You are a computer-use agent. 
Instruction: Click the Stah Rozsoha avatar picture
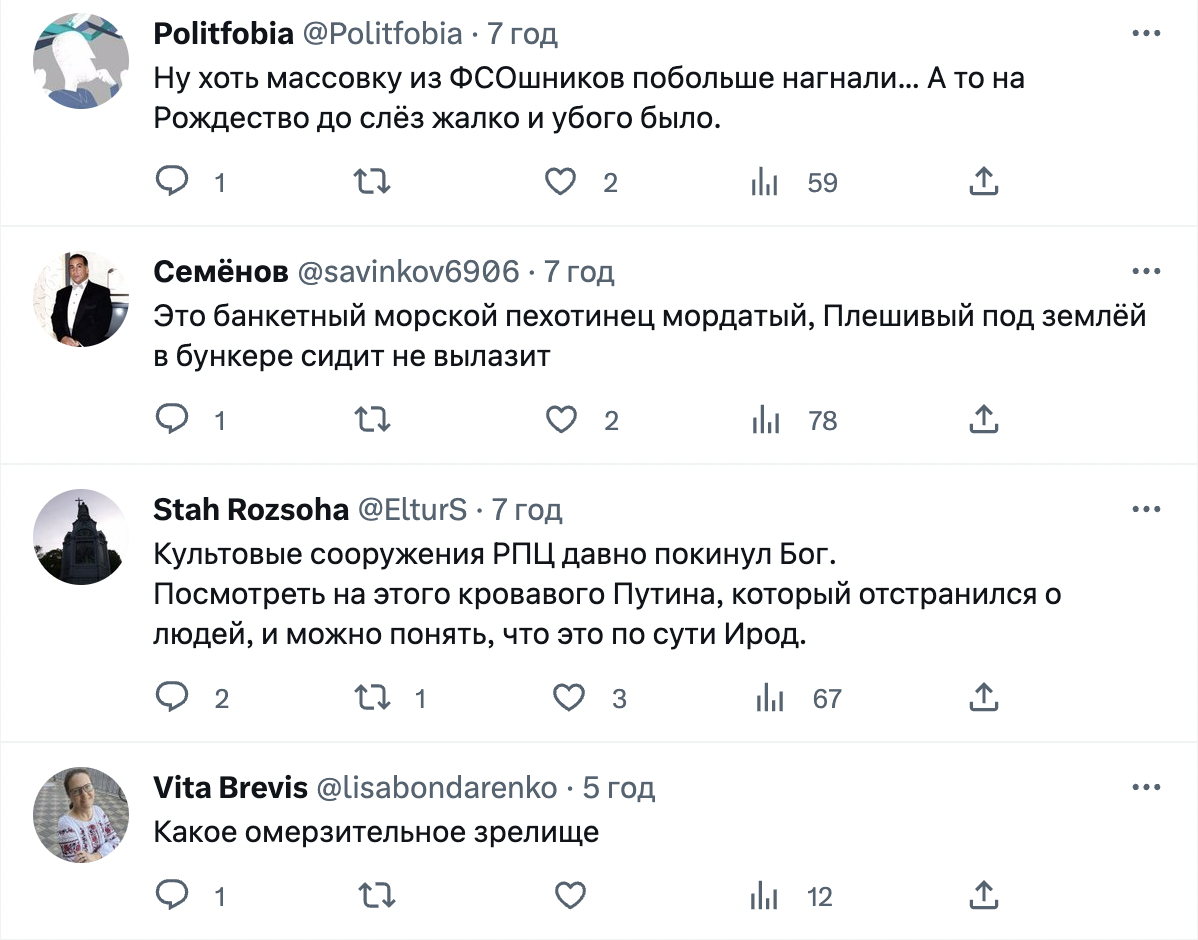click(x=81, y=537)
